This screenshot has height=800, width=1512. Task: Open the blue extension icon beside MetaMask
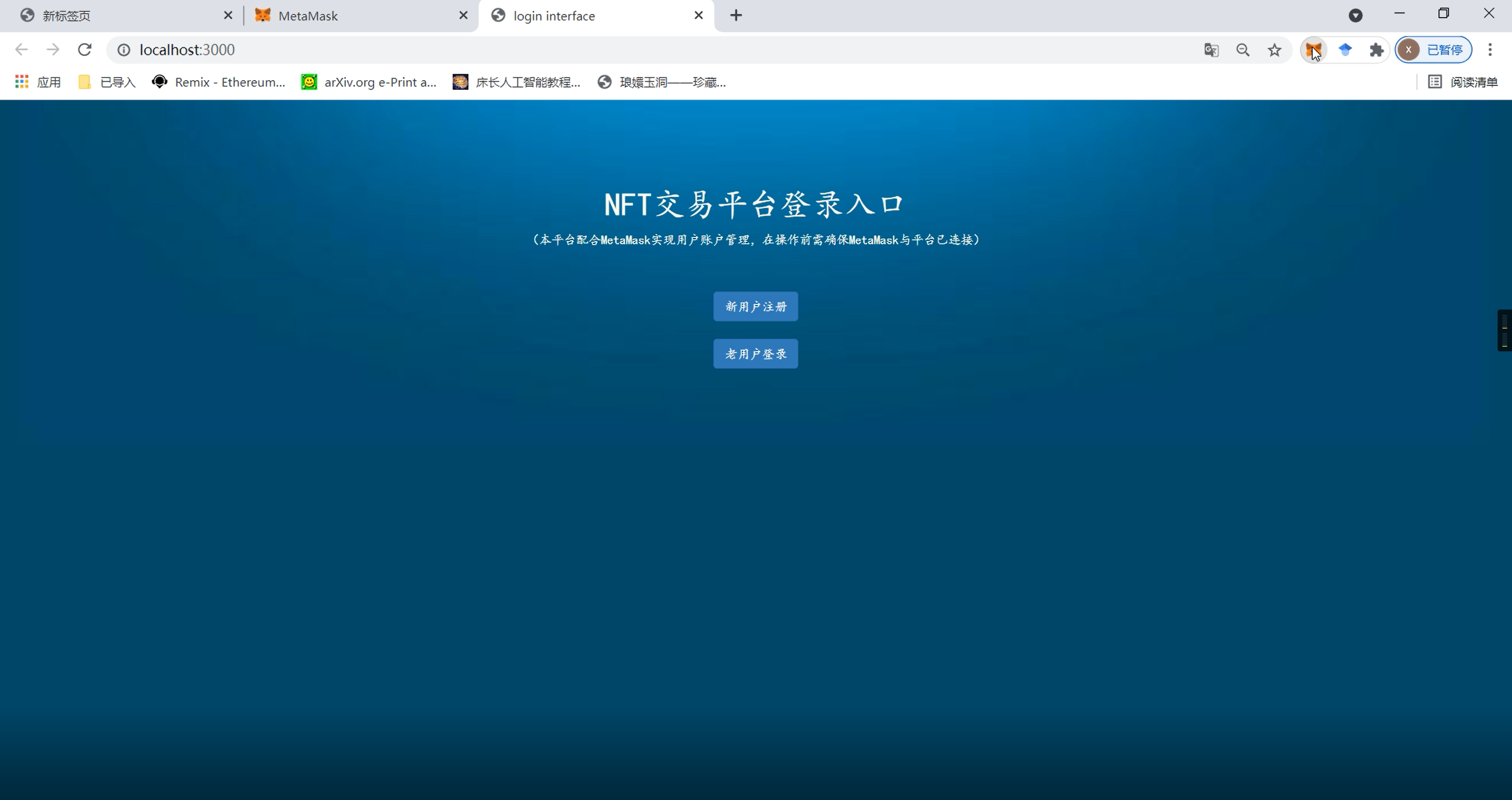coord(1345,50)
